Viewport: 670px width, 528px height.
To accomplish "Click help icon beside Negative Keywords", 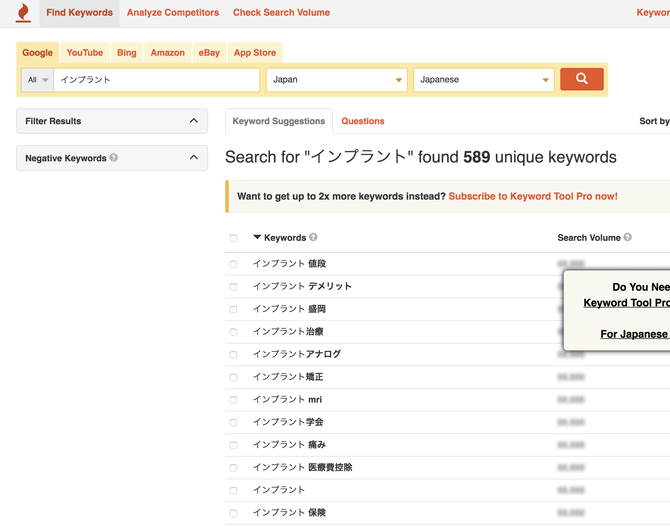I will coord(114,158).
